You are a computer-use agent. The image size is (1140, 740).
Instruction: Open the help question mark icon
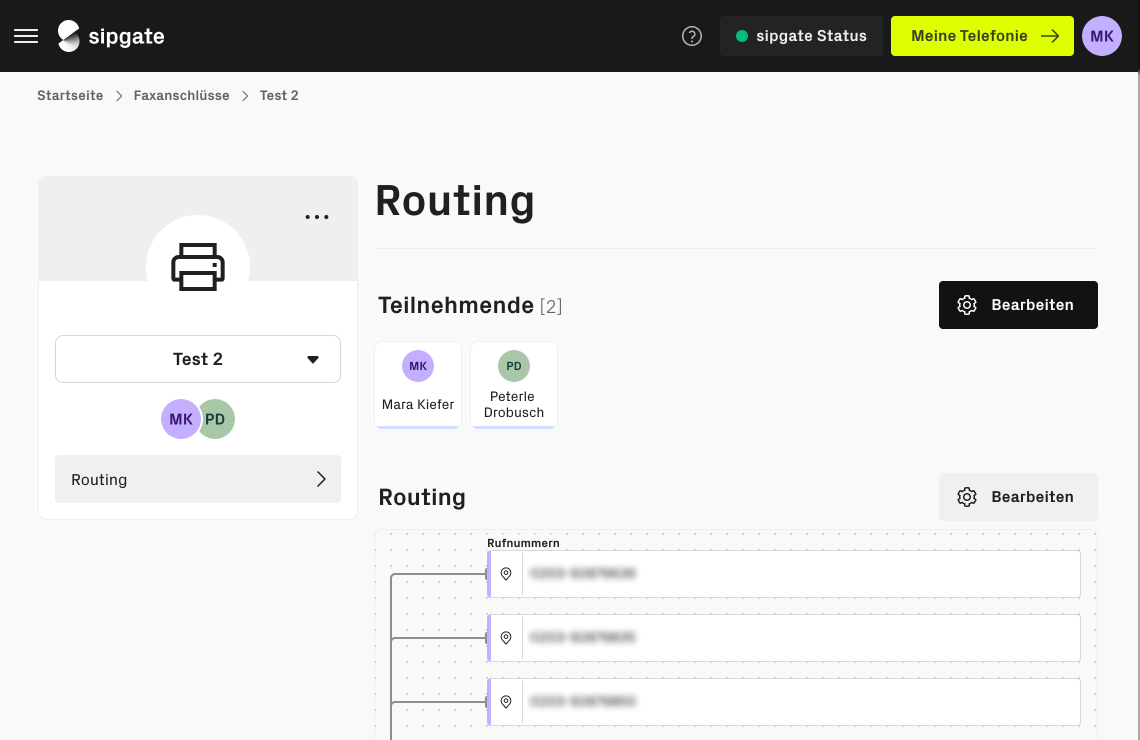pyautogui.click(x=692, y=36)
